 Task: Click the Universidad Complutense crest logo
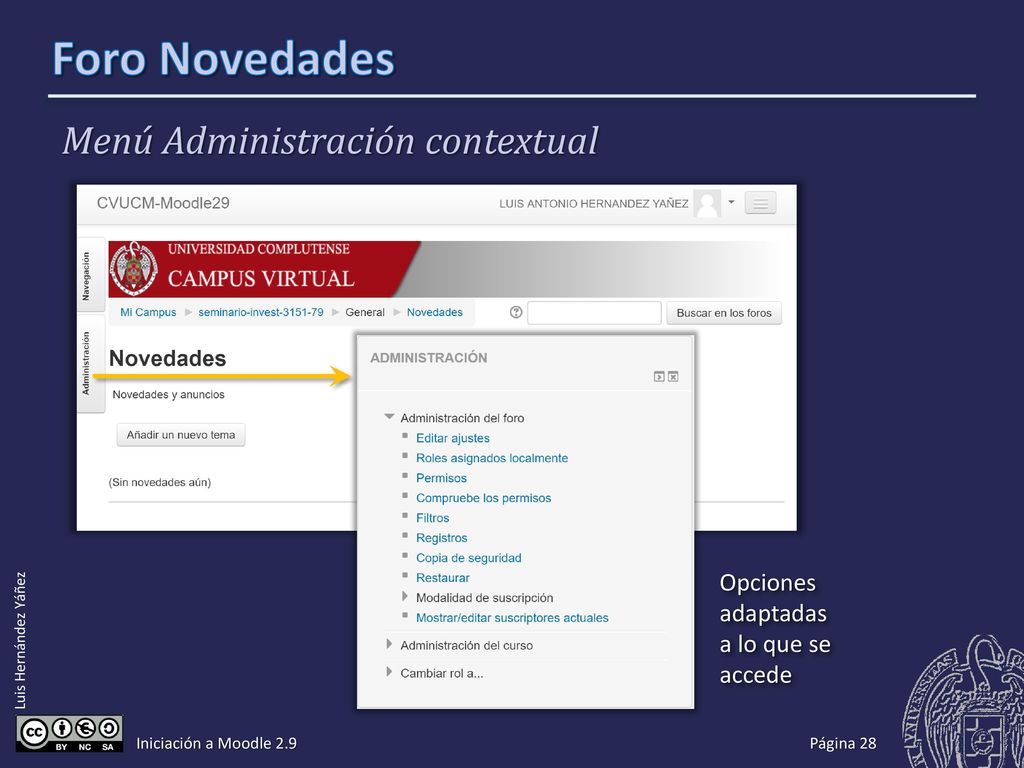[x=134, y=268]
